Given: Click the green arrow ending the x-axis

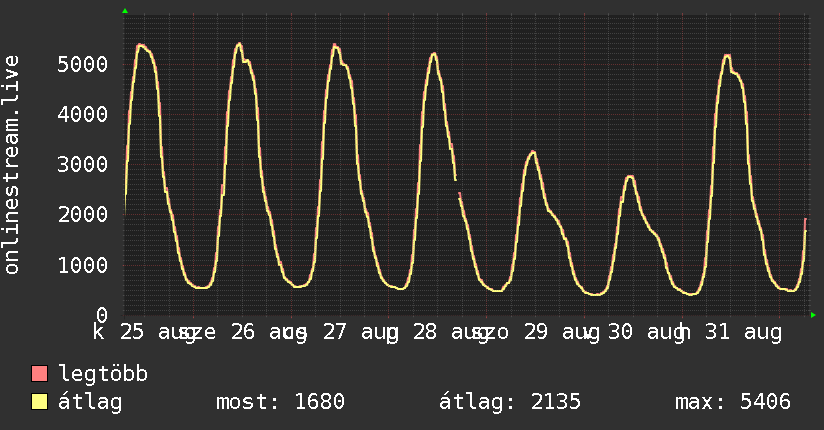Looking at the screenshot, I should pos(813,315).
